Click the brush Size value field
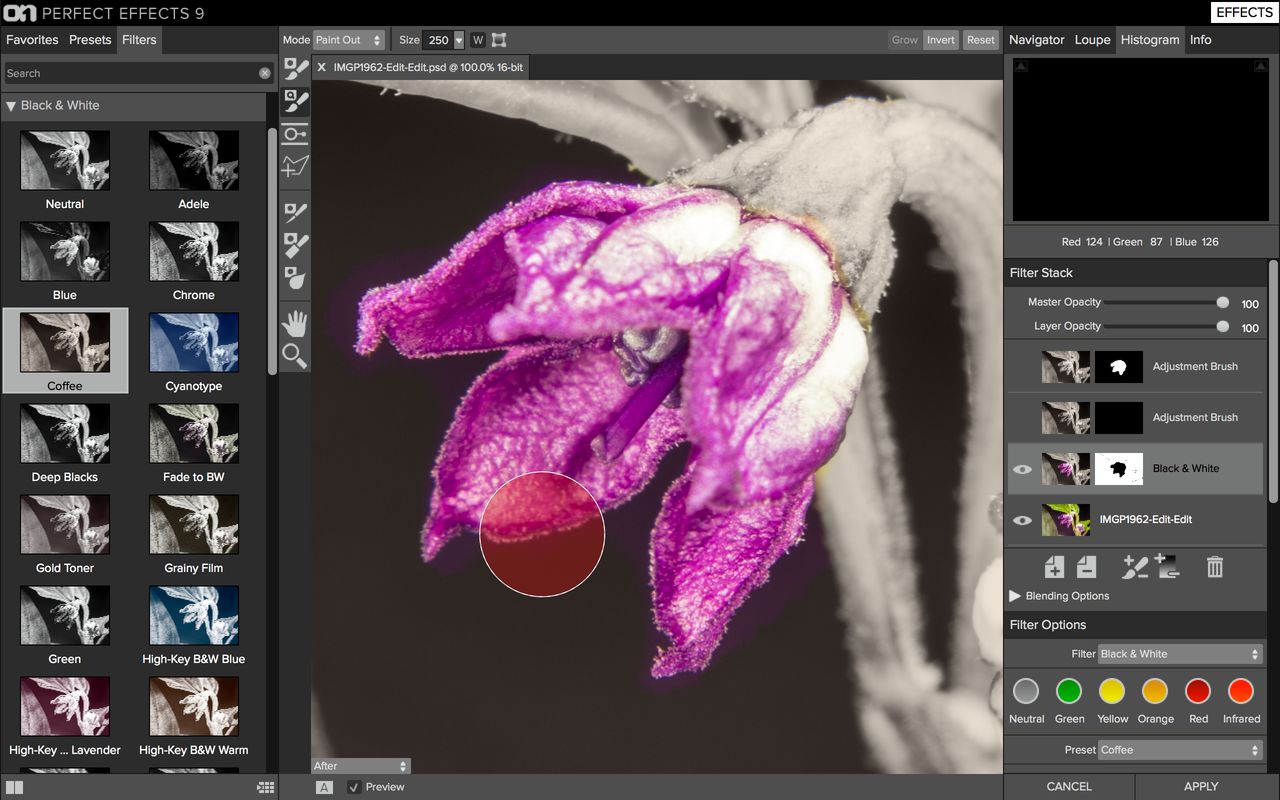Image resolution: width=1280 pixels, height=800 pixels. click(438, 40)
